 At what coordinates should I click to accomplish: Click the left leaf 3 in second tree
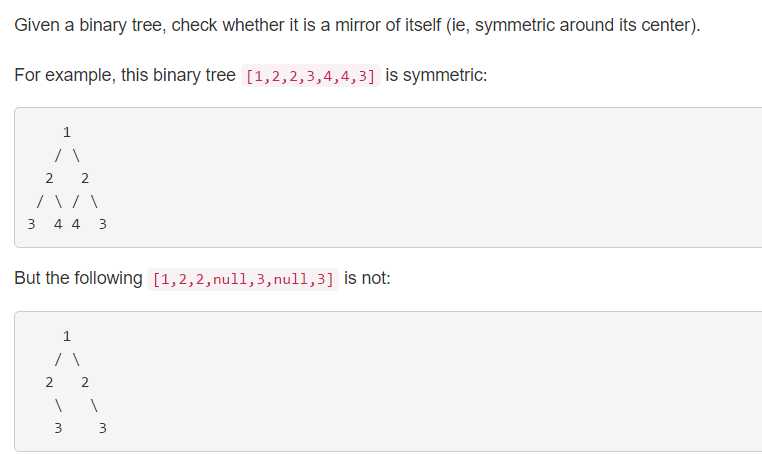click(58, 428)
